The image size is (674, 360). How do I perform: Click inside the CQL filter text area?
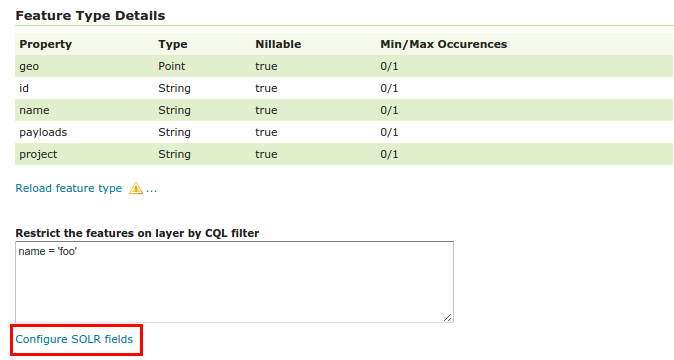234,282
